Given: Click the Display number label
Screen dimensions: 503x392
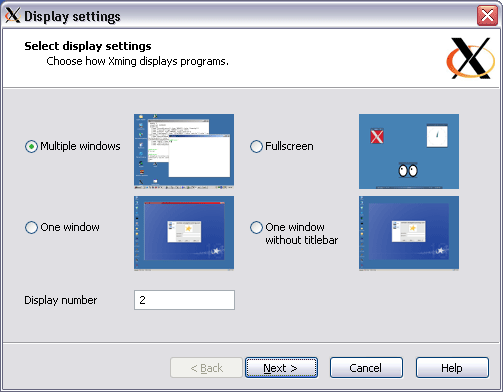Looking at the screenshot, I should [x=61, y=300].
